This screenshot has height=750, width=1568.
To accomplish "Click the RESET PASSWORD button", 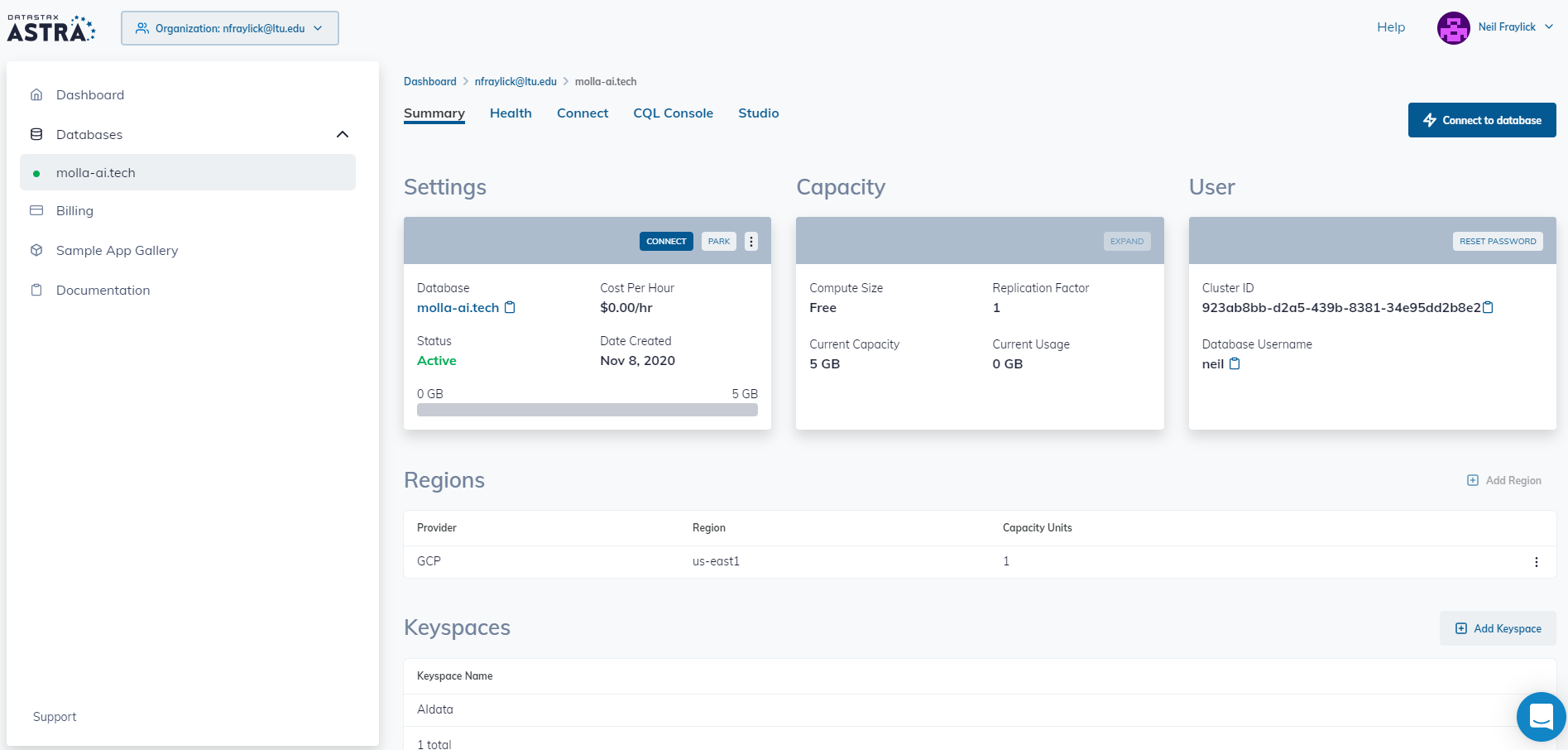I will [1498, 241].
